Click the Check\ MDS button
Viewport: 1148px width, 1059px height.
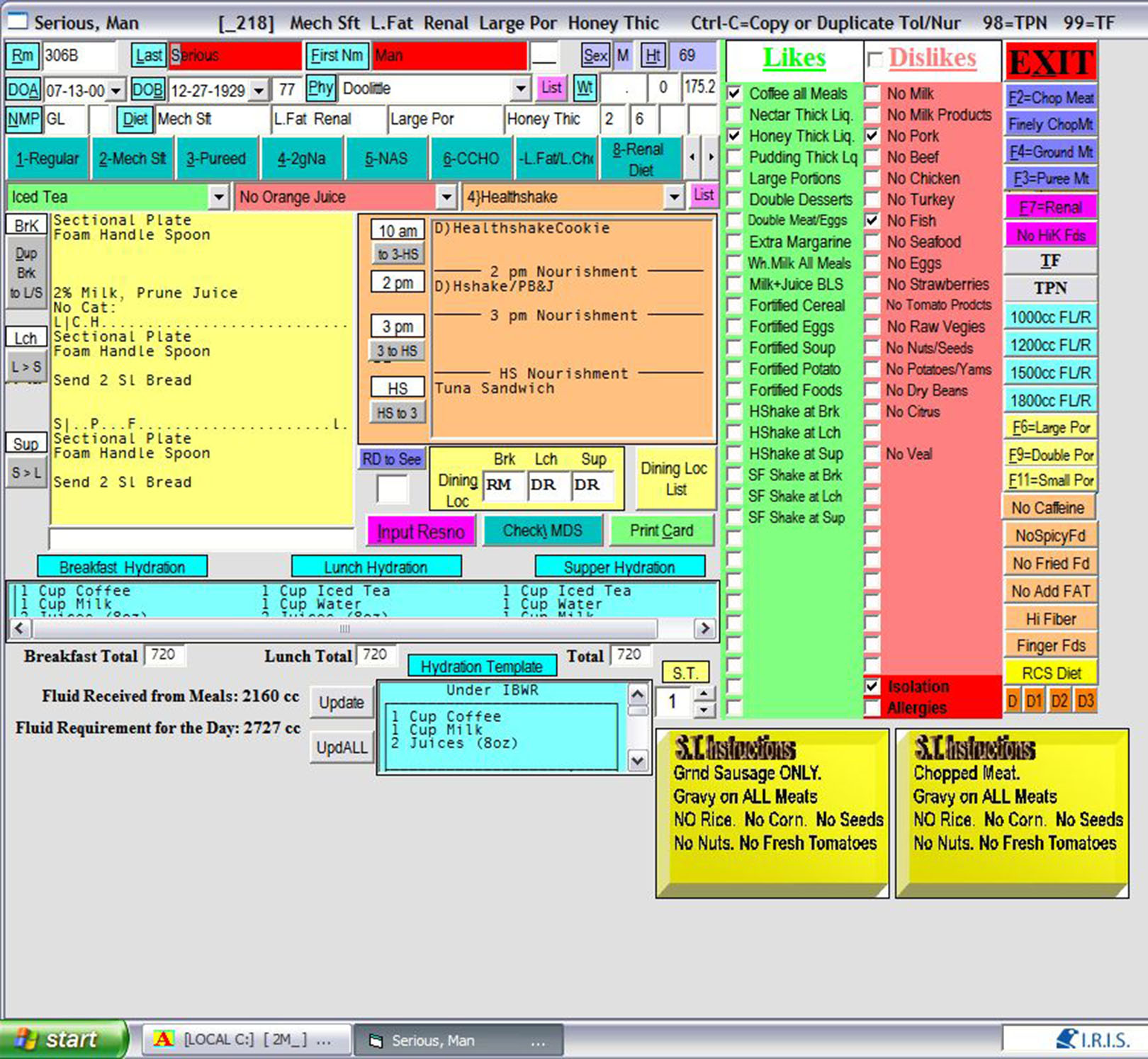pyautogui.click(x=542, y=531)
